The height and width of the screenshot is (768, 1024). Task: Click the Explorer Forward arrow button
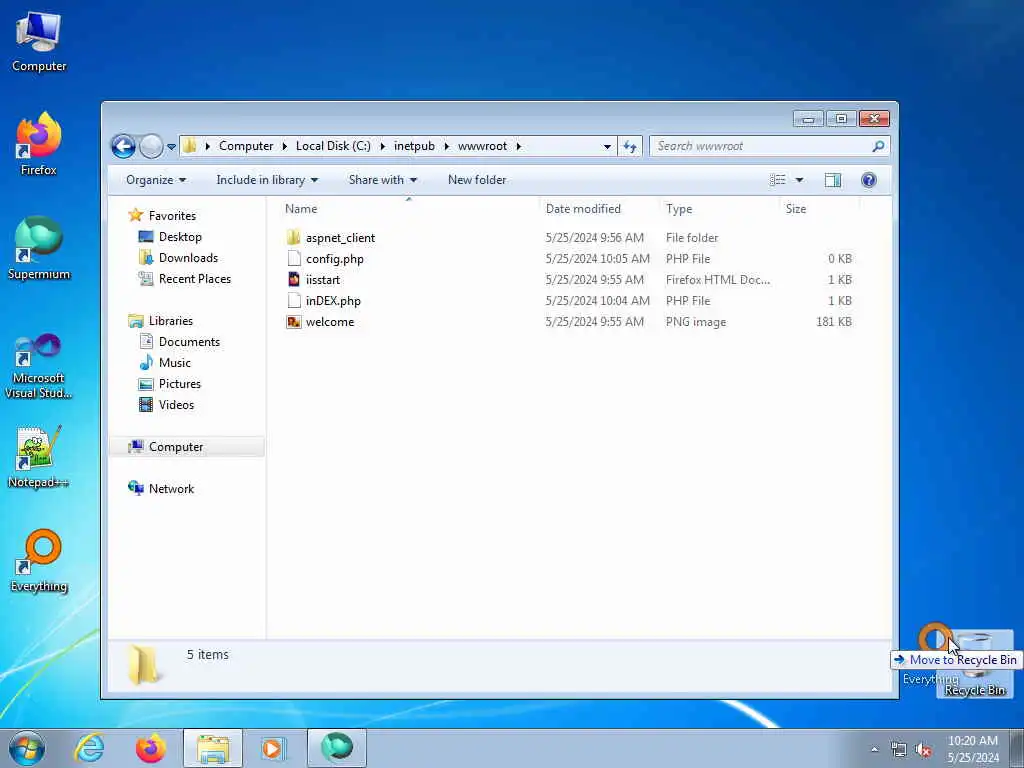151,146
